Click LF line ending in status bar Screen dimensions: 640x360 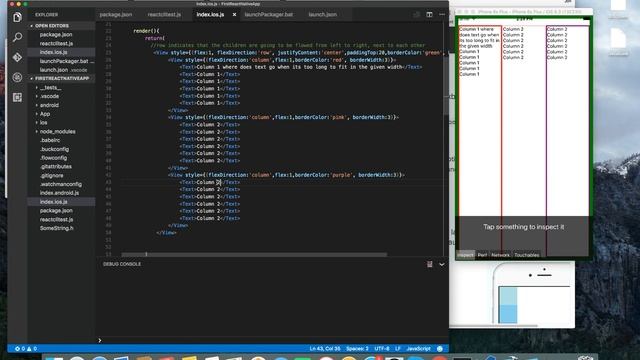398,349
